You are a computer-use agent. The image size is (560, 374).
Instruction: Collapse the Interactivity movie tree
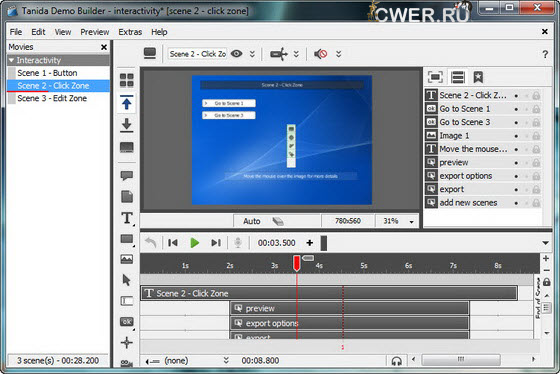click(11, 60)
